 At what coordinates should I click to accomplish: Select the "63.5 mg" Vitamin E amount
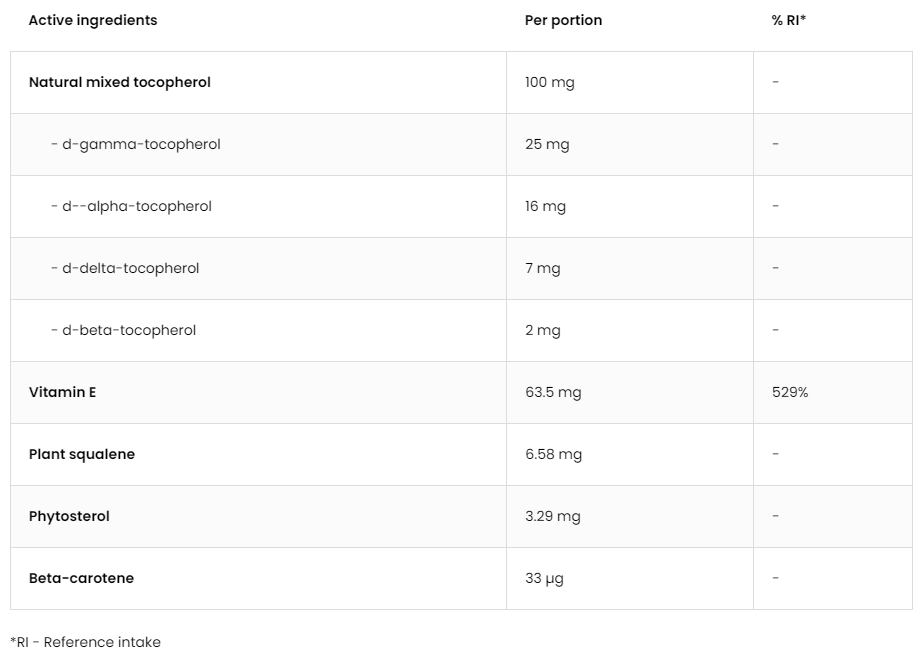click(553, 392)
